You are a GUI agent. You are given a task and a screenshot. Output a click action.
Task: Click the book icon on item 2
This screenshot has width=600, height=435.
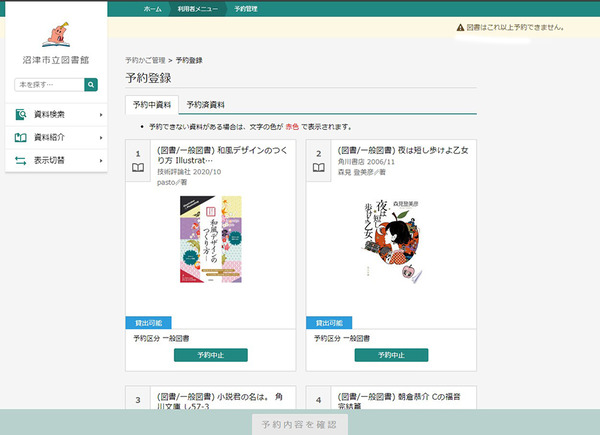tap(318, 168)
